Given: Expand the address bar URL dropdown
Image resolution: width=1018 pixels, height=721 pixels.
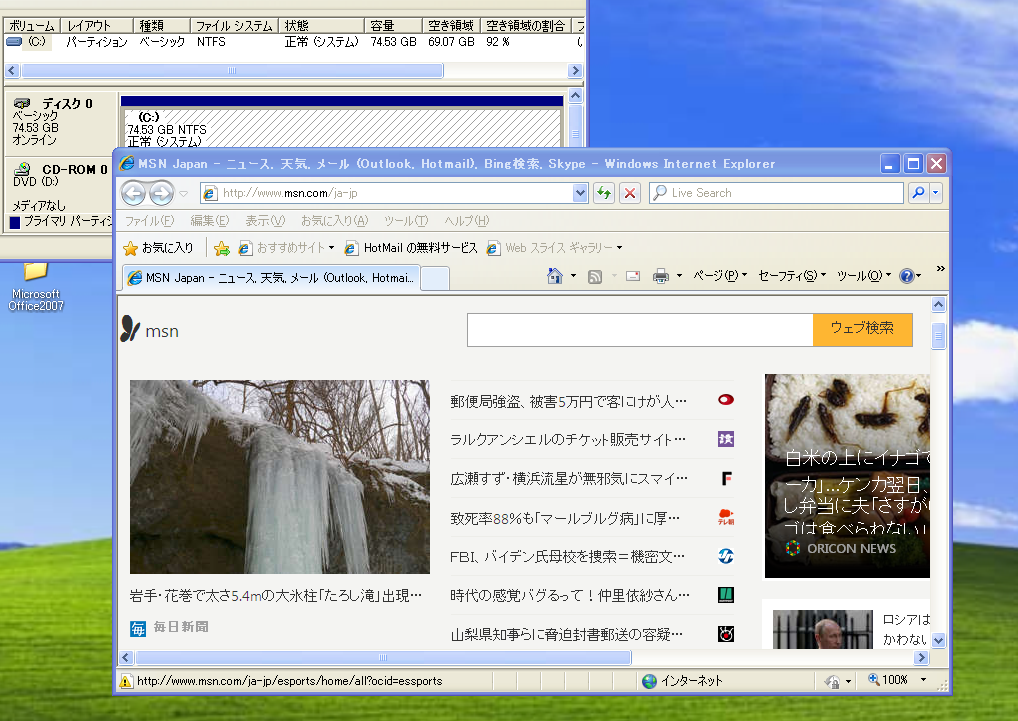Looking at the screenshot, I should (580, 192).
